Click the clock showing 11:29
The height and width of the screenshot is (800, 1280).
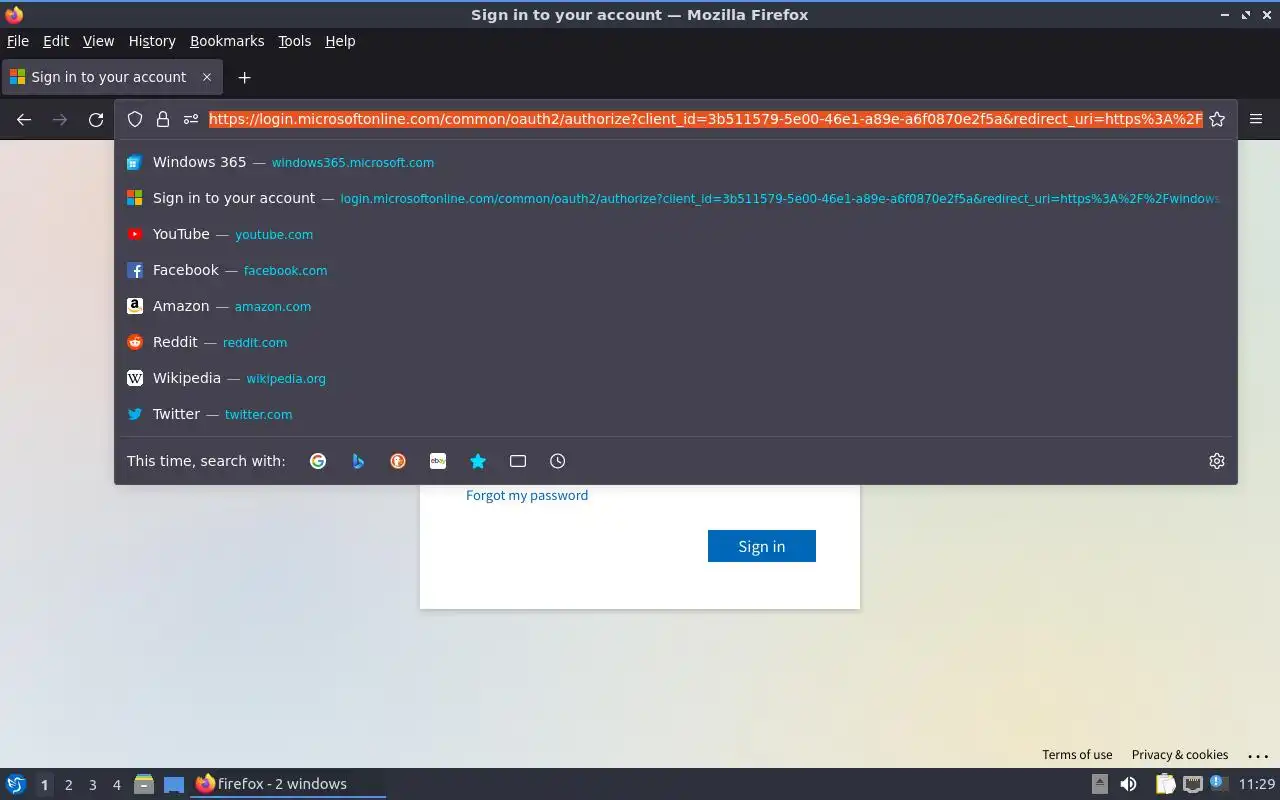click(x=1257, y=784)
